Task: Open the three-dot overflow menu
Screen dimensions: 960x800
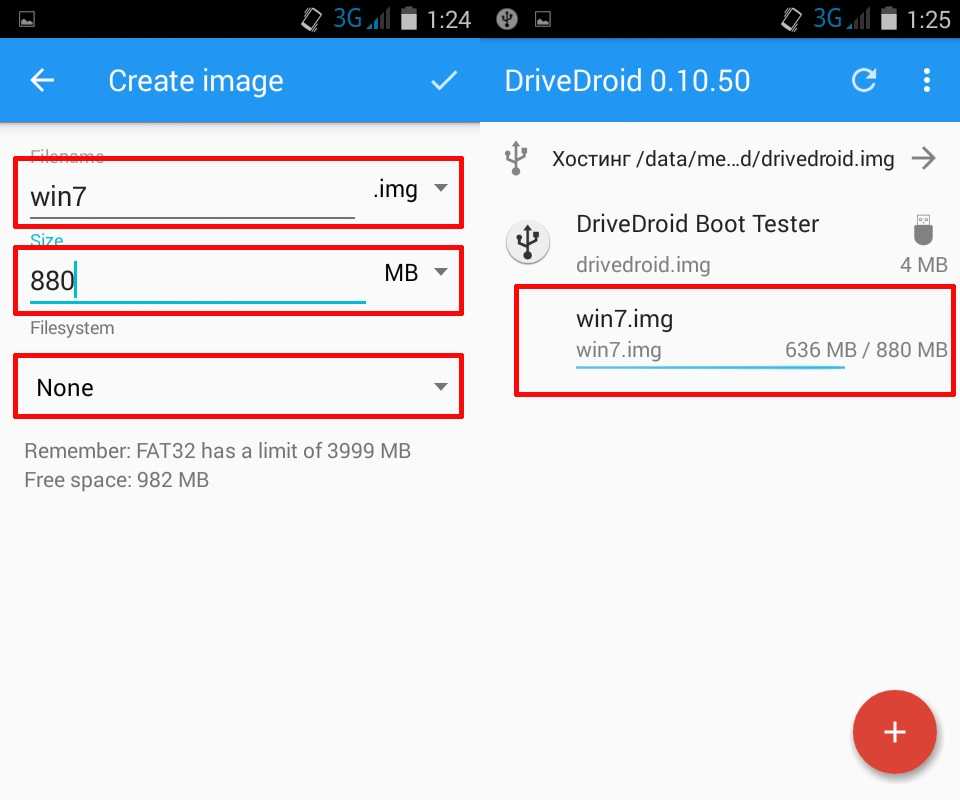Action: coord(927,81)
